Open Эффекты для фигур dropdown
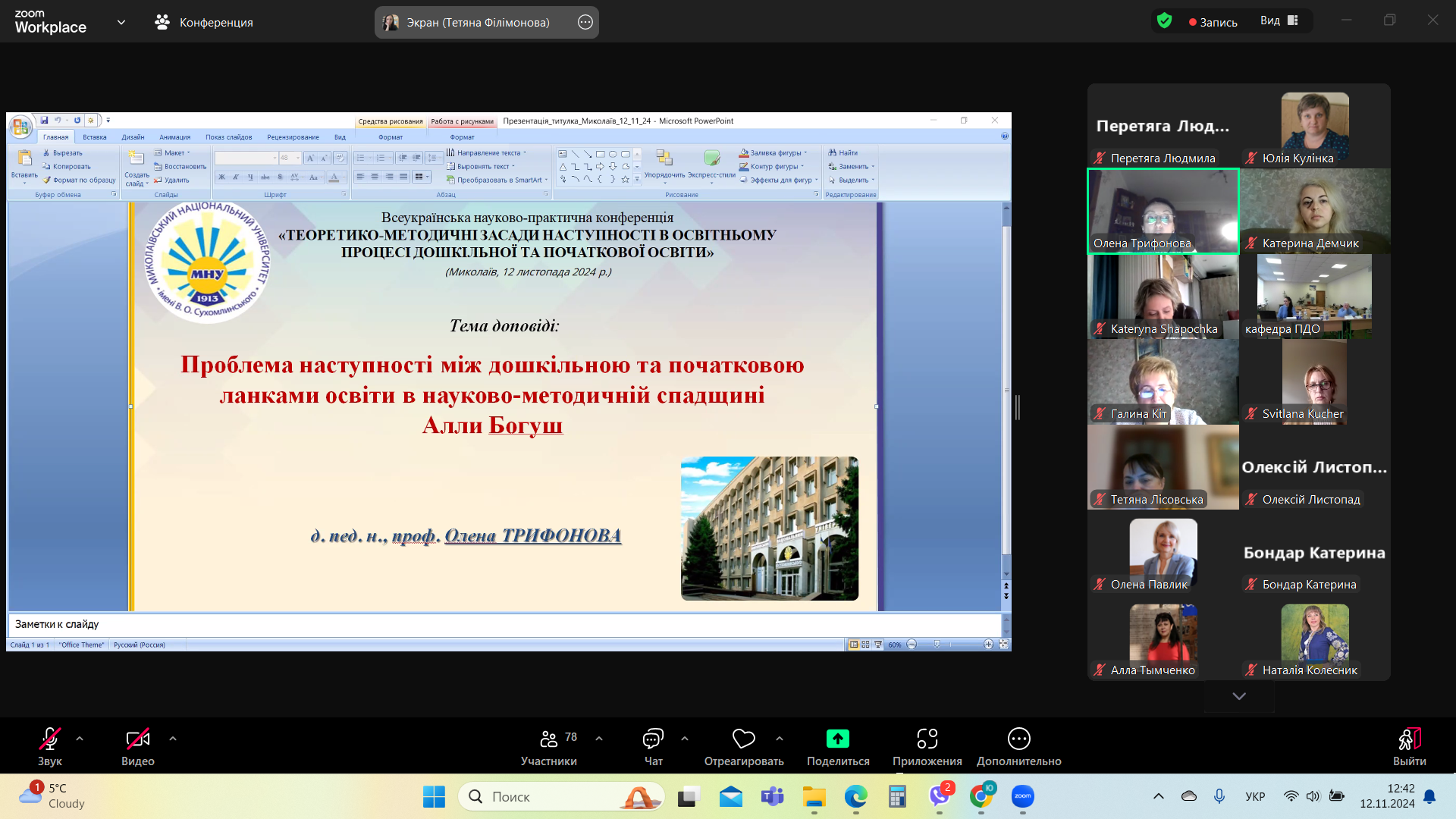The height and width of the screenshot is (819, 1456). coord(779,180)
